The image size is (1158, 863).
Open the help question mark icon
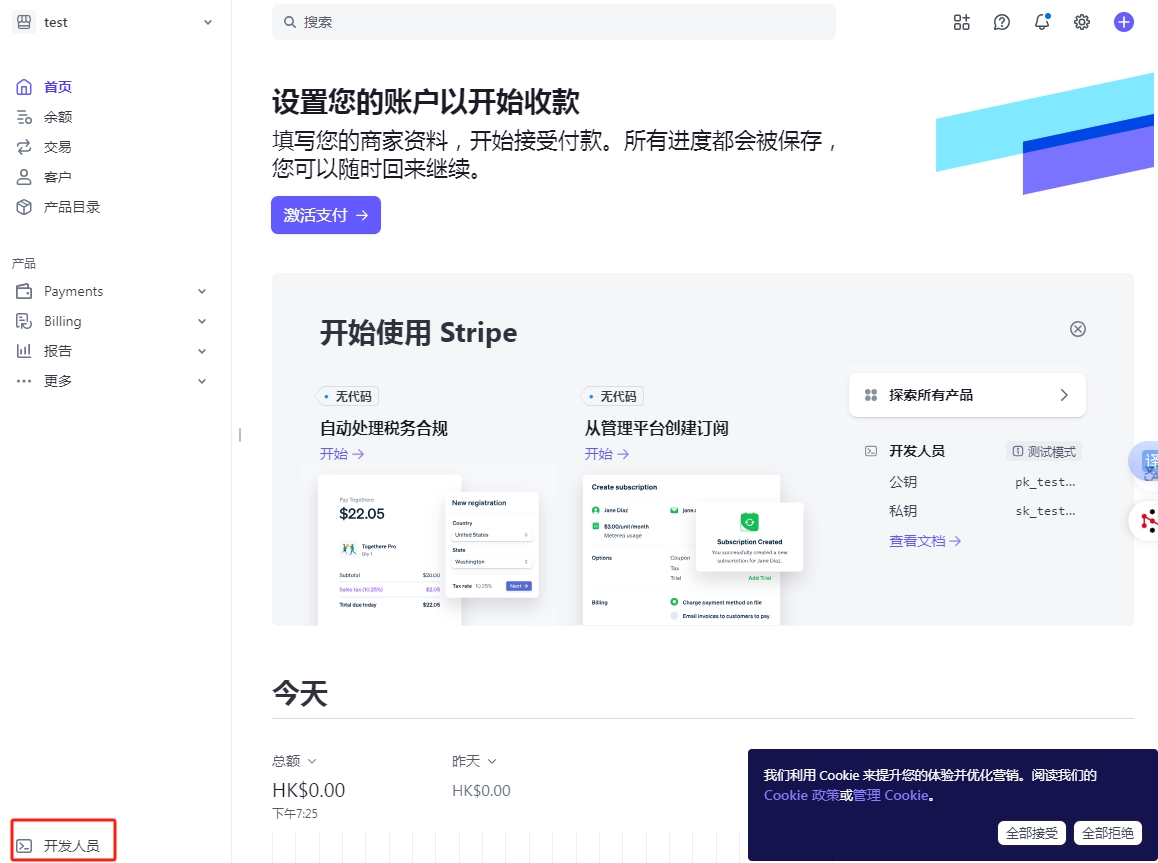(1001, 22)
